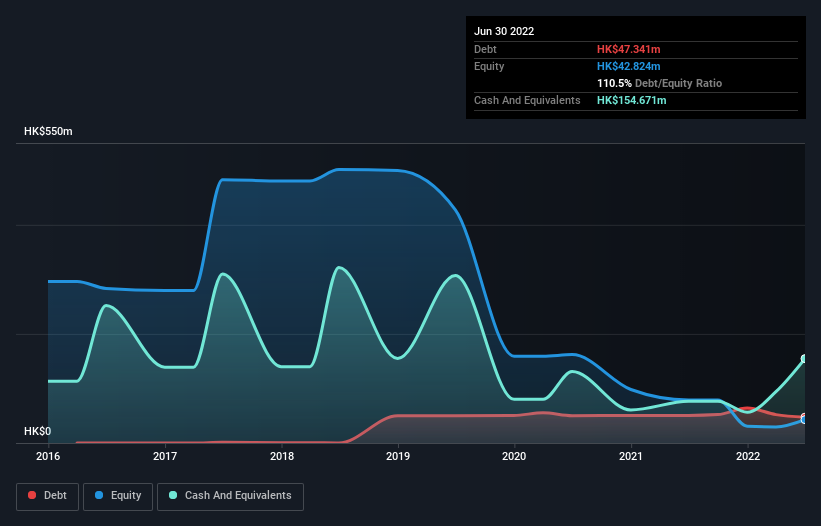Screen dimensions: 821x526
Task: Select the Cash data point marker at chart end
Action: [x=805, y=359]
